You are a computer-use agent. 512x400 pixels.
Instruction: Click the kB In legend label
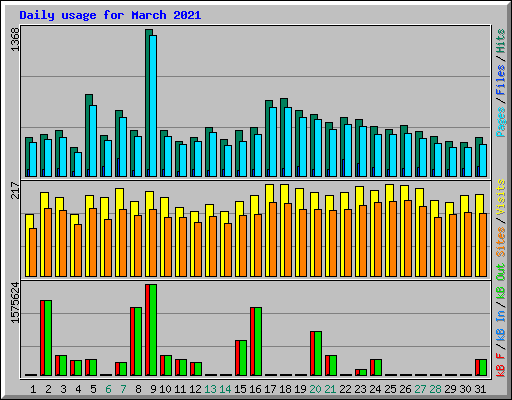[x=501, y=325]
